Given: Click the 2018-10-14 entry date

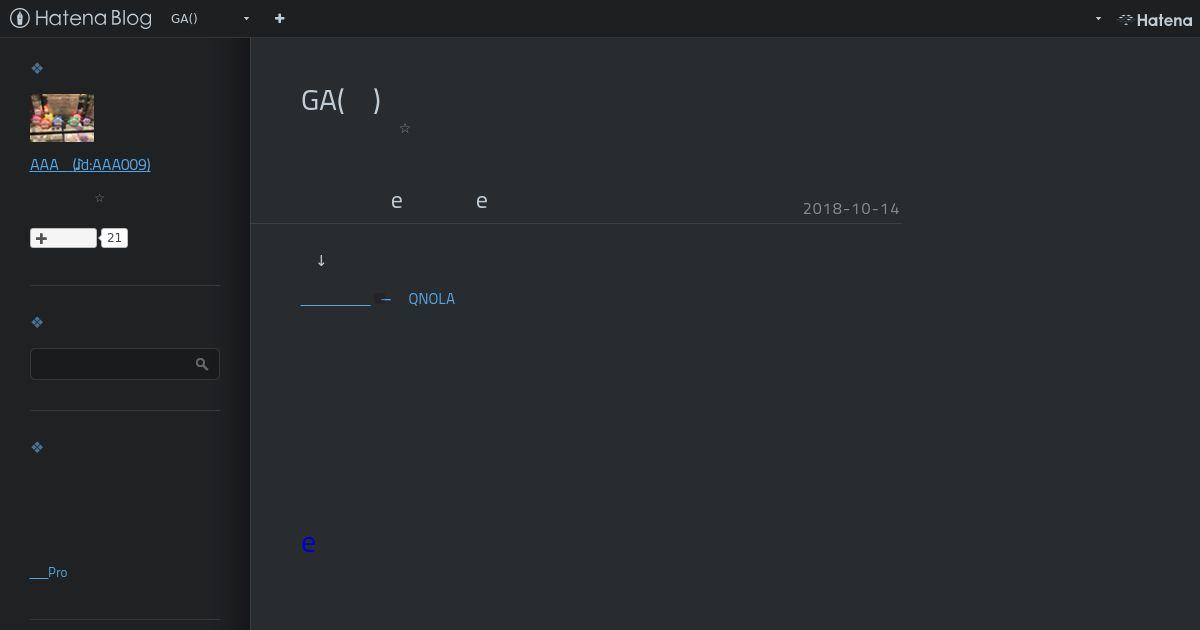Looking at the screenshot, I should (x=851, y=208).
